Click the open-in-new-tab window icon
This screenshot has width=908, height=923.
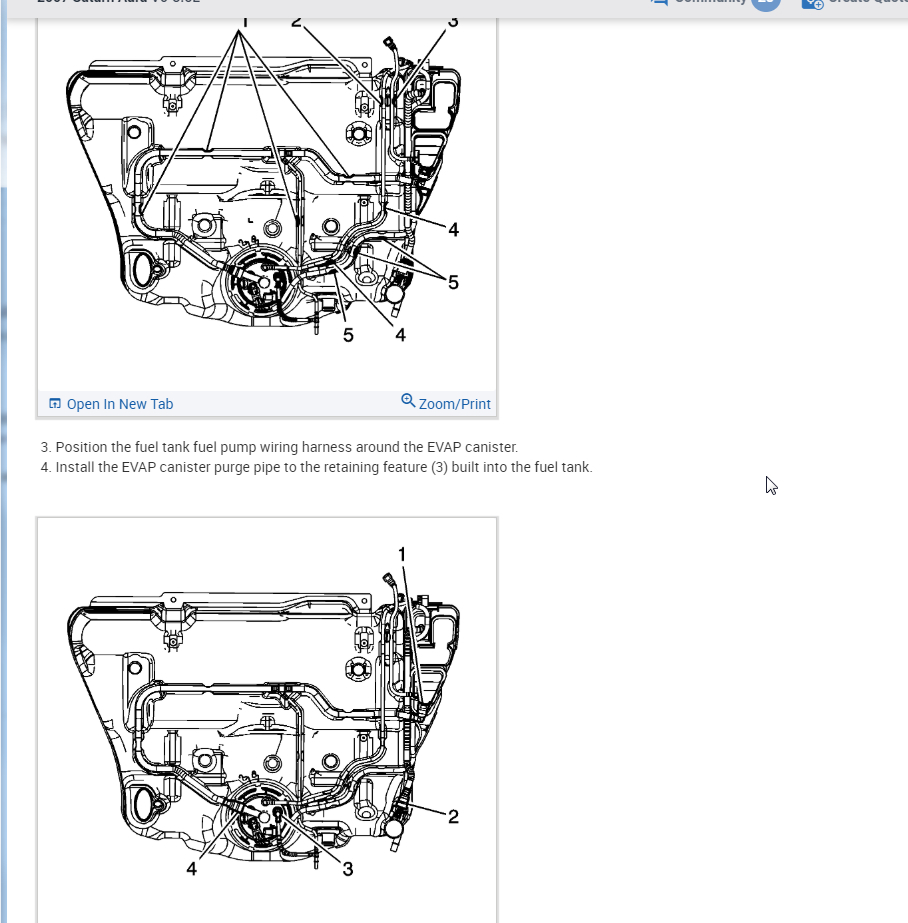(55, 403)
